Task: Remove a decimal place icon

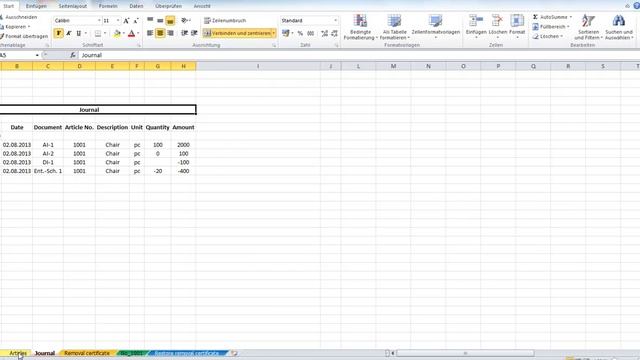Action: click(334, 33)
